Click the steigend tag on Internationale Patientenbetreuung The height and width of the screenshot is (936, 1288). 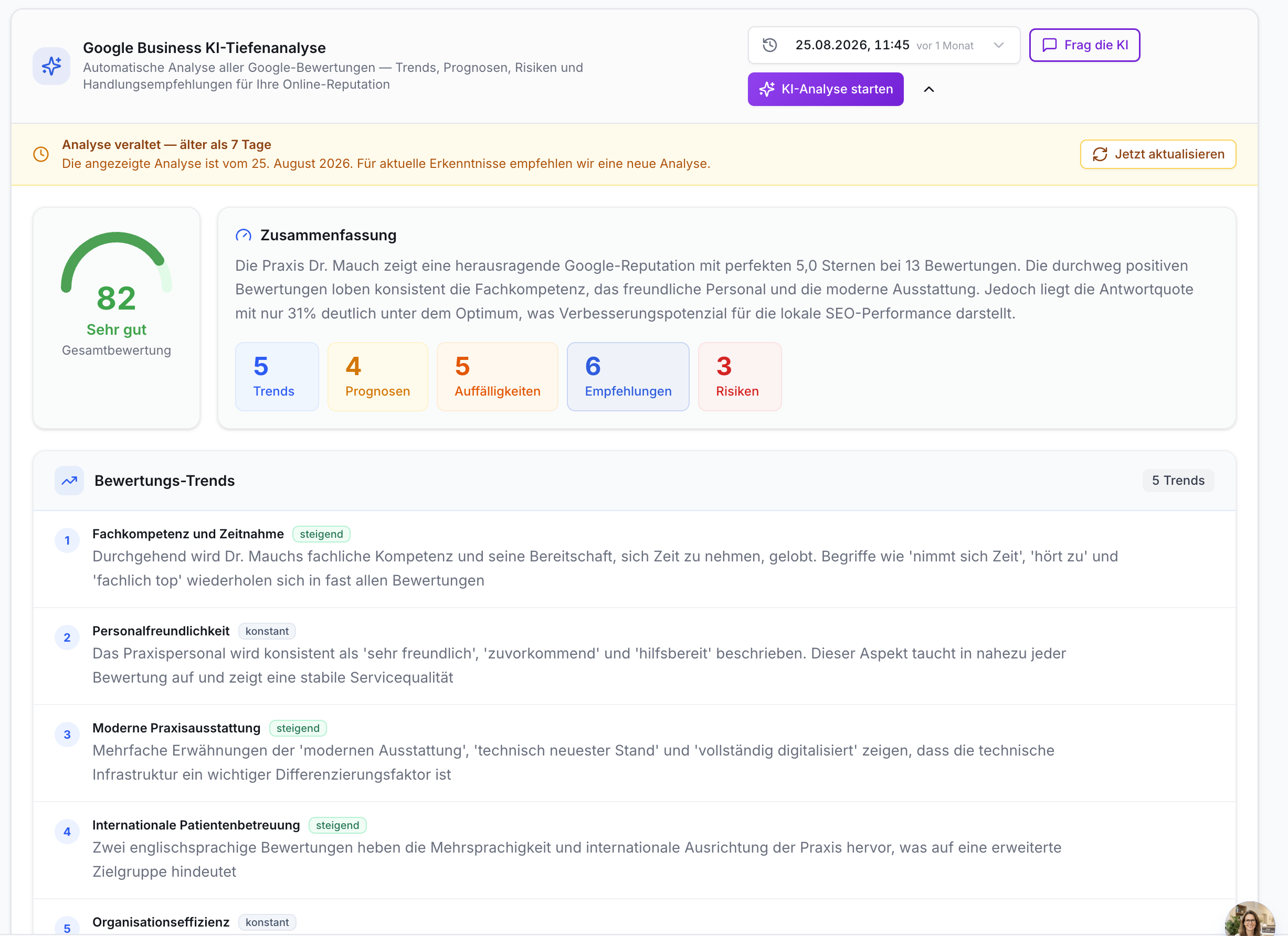click(x=337, y=825)
